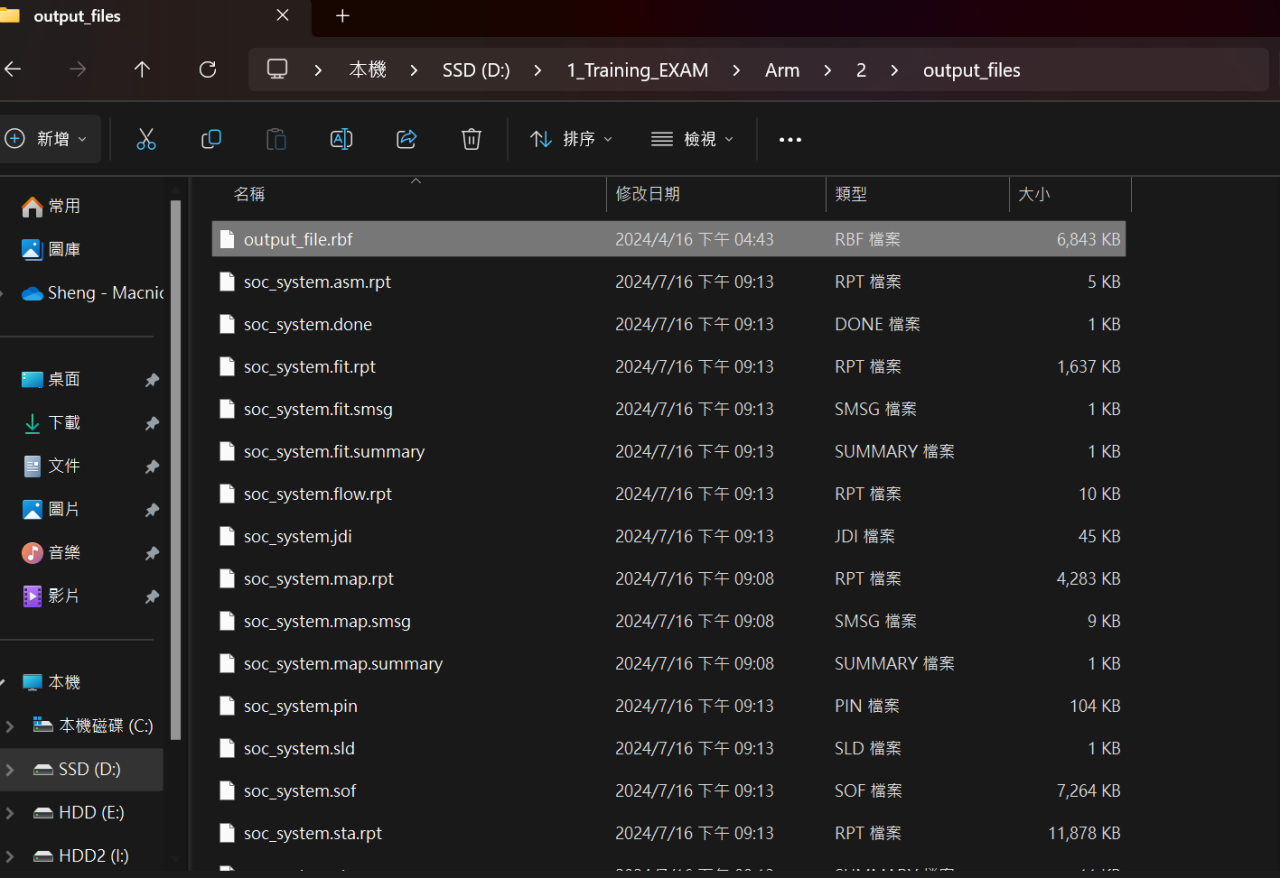Close the output_files tab
The height and width of the screenshot is (878, 1280).
(283, 16)
